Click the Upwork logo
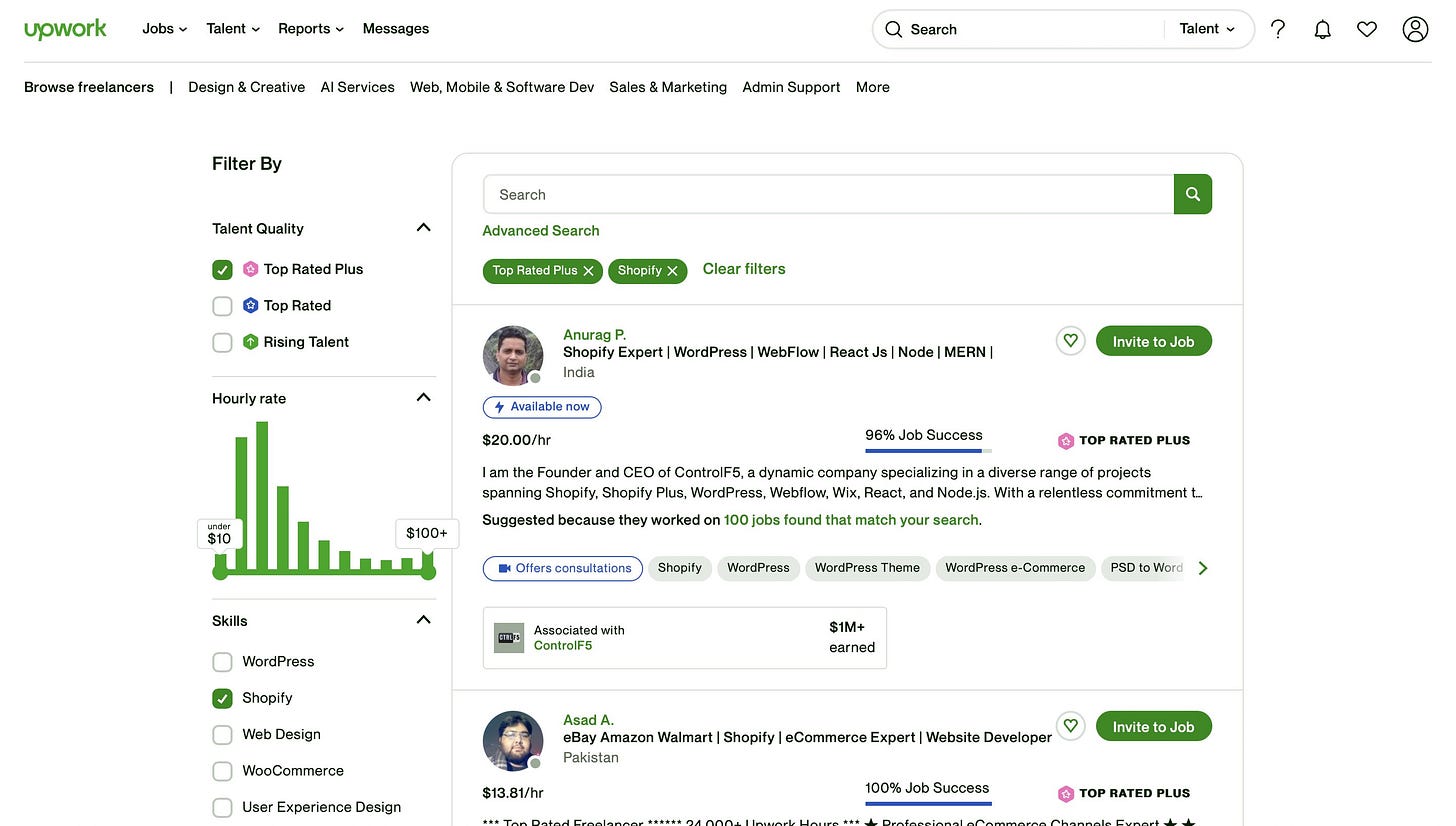The width and height of the screenshot is (1456, 826). [65, 29]
